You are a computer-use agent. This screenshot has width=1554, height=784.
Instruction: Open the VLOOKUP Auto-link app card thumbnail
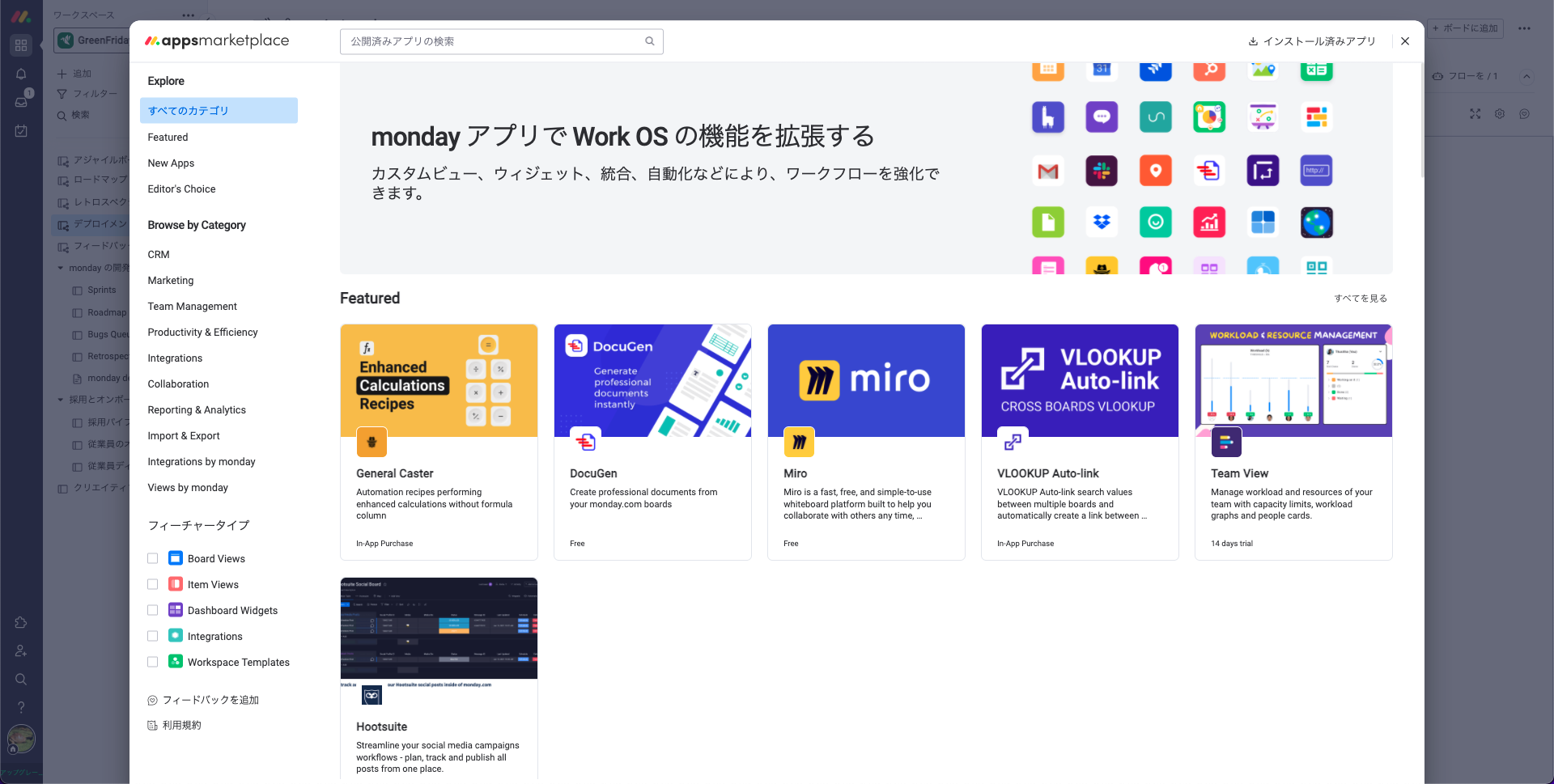(x=1079, y=380)
